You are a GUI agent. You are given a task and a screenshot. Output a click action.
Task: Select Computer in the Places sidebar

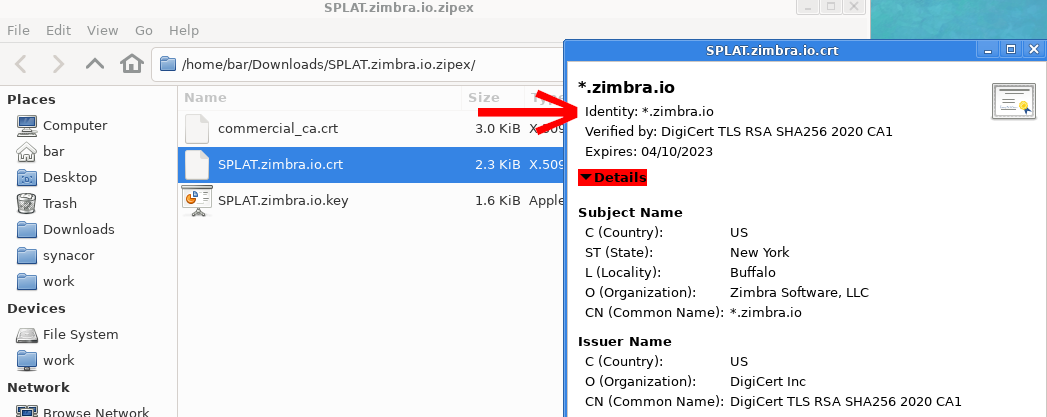[x=75, y=125]
